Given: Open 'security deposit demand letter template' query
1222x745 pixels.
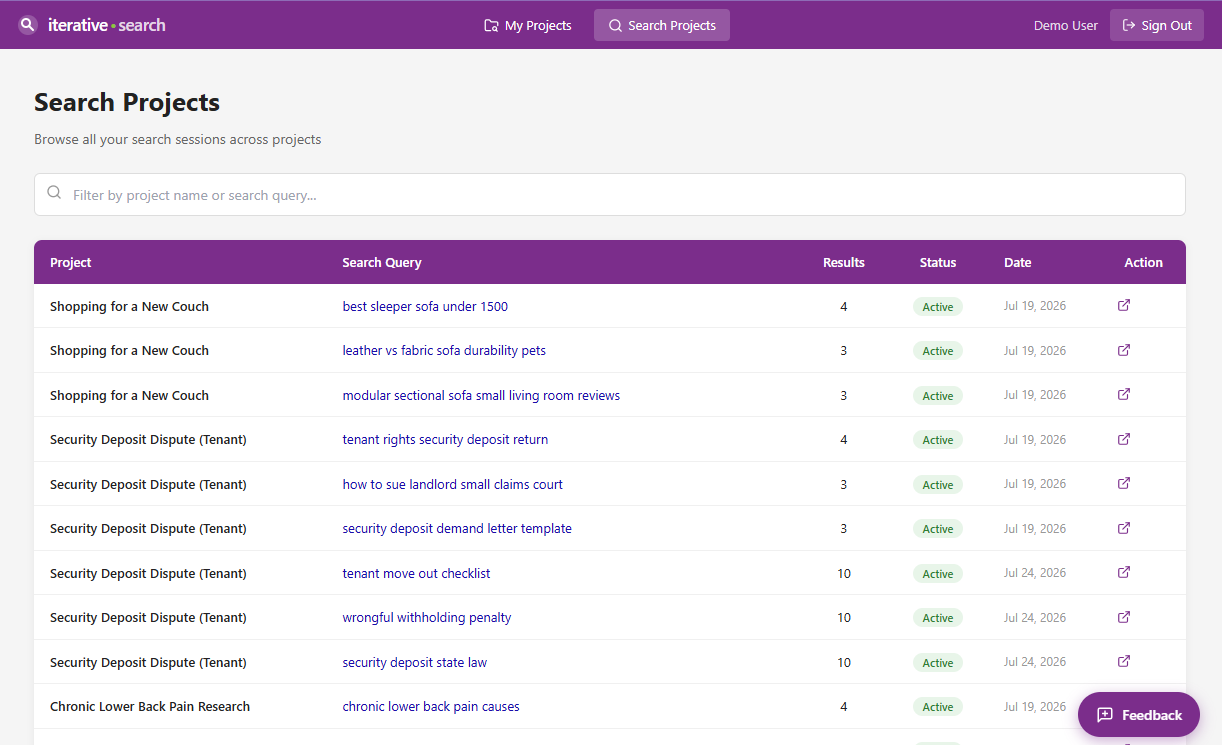Looking at the screenshot, I should pos(457,529).
